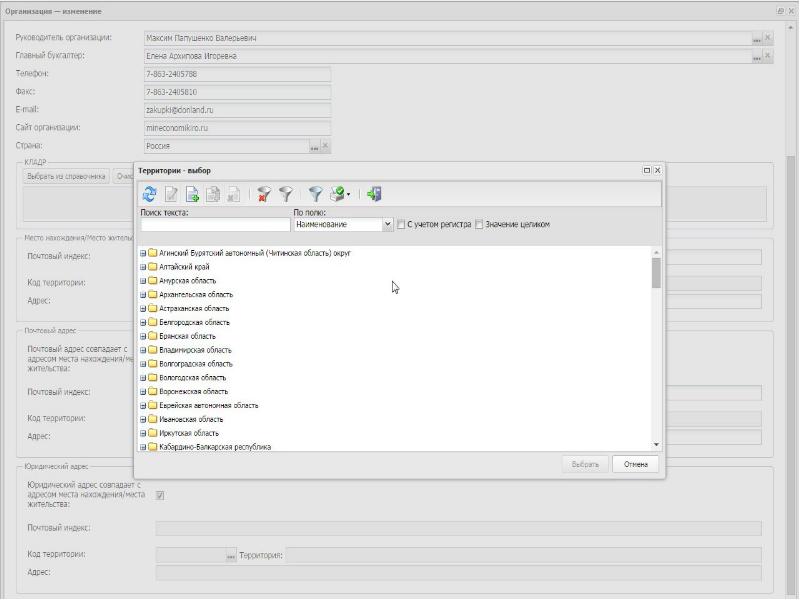Click the delete record toolbar icon
Viewport: 800px width, 600px height.
(x=234, y=194)
